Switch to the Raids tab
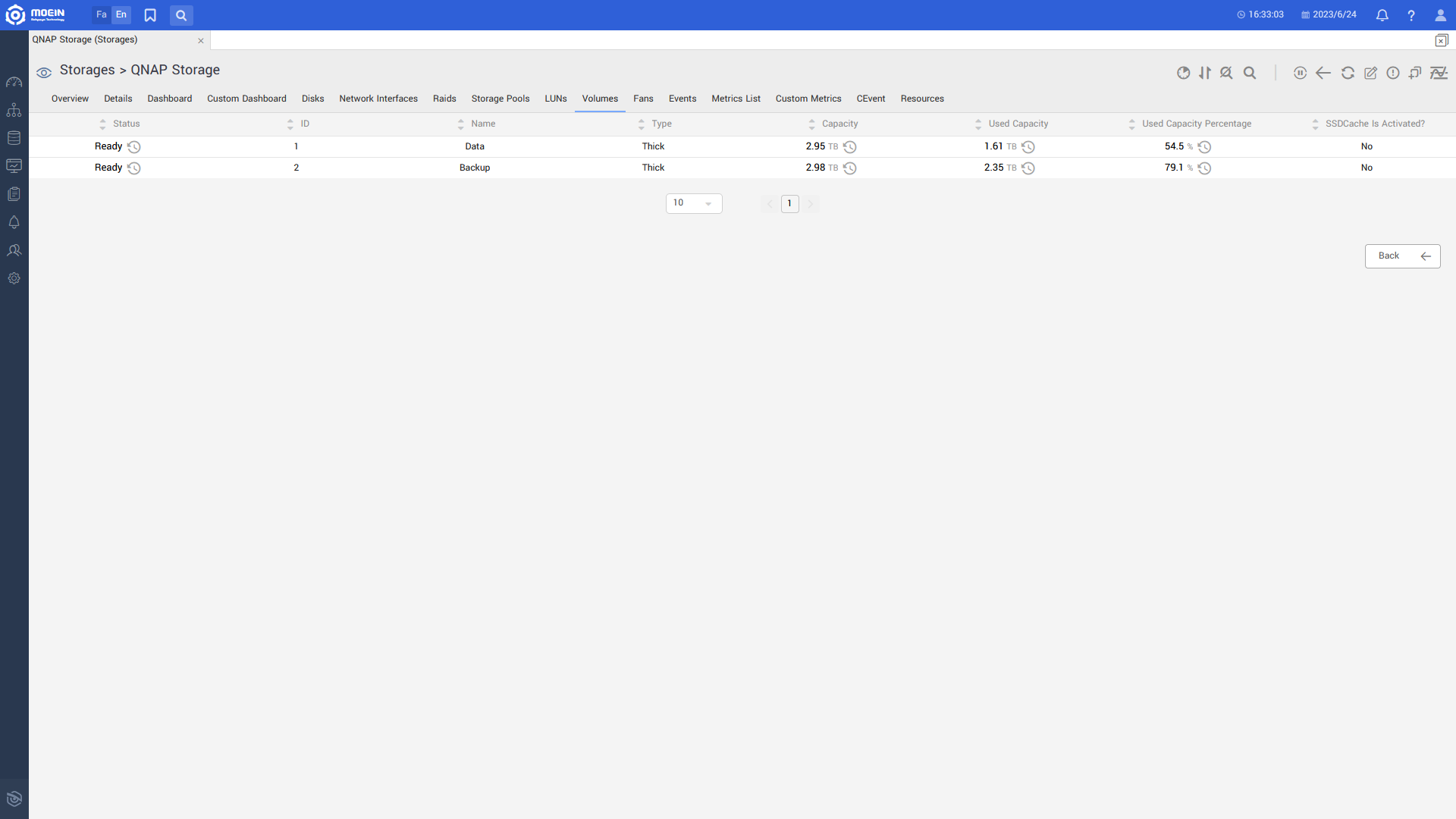1456x819 pixels. coord(444,99)
